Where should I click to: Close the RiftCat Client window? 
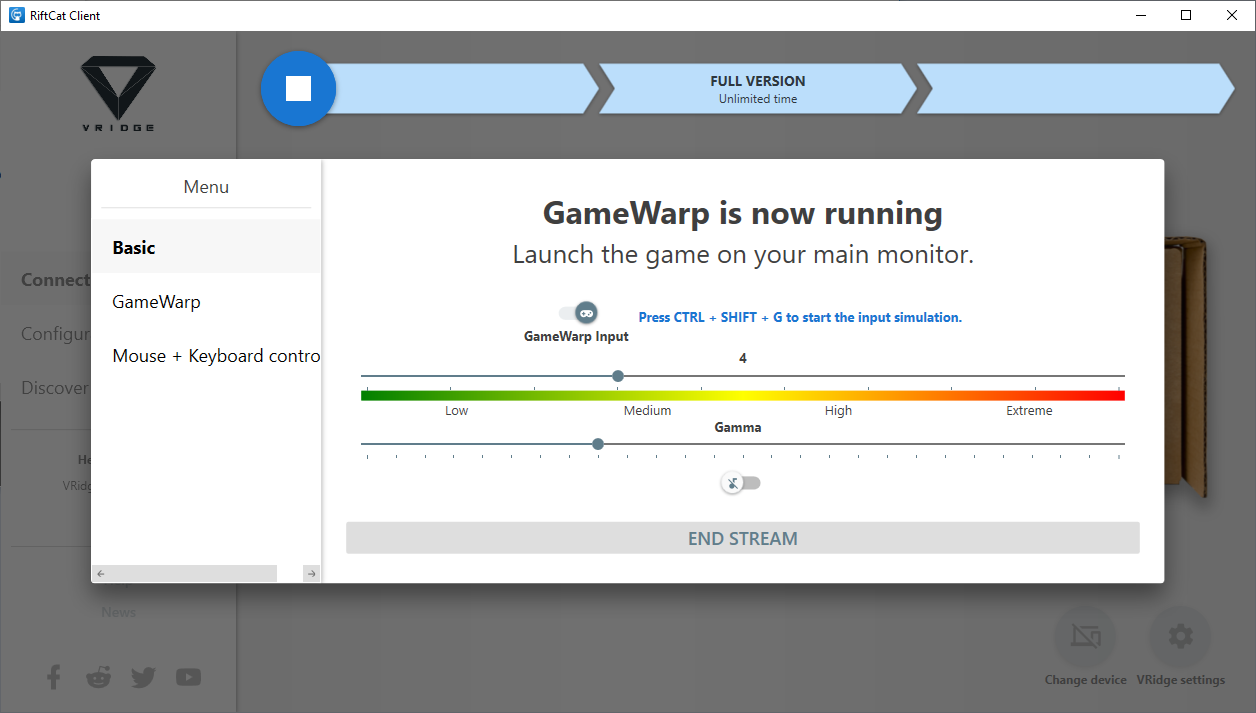click(x=1232, y=15)
